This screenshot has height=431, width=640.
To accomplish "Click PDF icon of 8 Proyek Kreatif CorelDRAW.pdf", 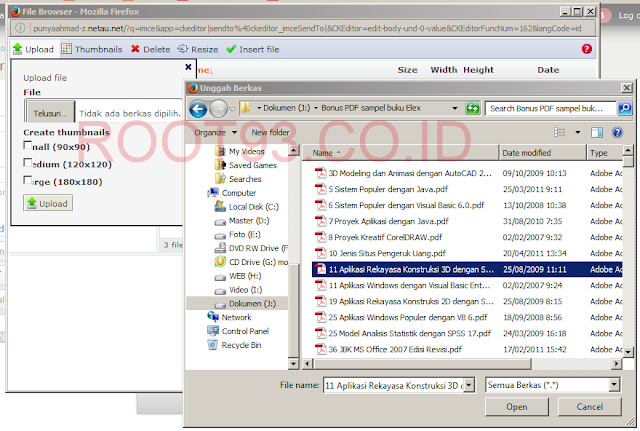I will [321, 237].
